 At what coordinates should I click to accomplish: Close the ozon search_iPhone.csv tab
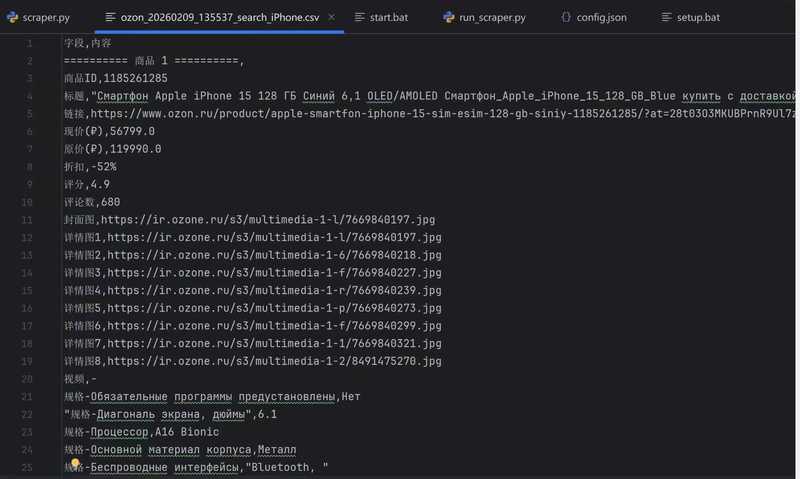(329, 18)
